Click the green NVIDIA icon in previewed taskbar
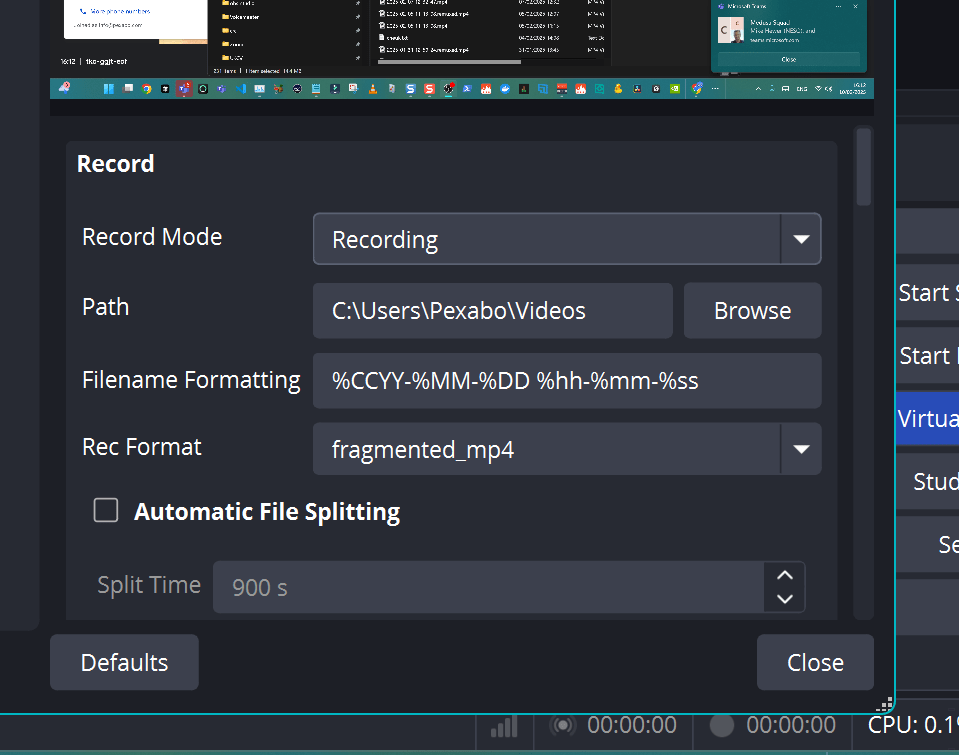The width and height of the screenshot is (959, 755). (675, 89)
